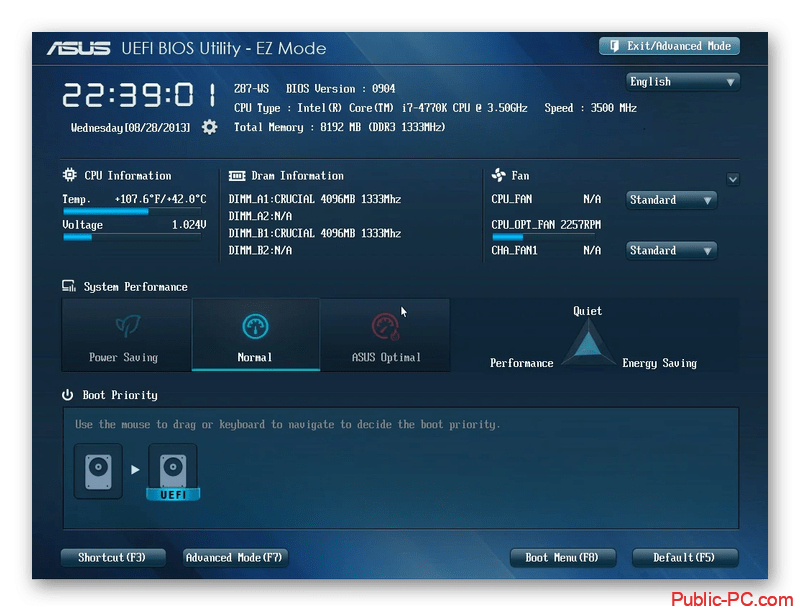Click the CPU_OPT_FAN speed bar
Image resolution: width=800 pixels, height=612 pixels.
click(543, 237)
